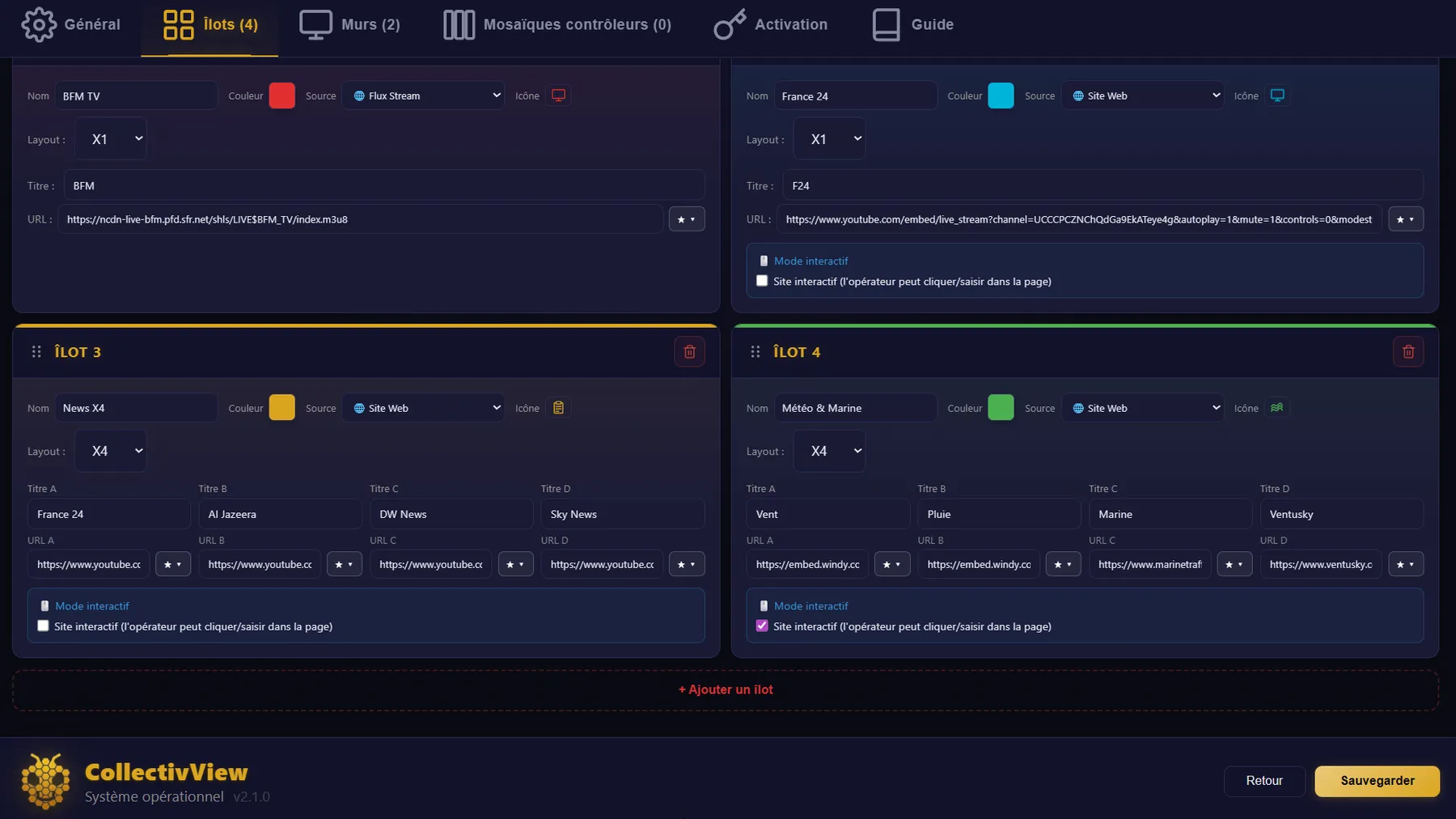This screenshot has width=1456, height=819.
Task: Edit the Météo & Marine name field
Action: (x=855, y=408)
